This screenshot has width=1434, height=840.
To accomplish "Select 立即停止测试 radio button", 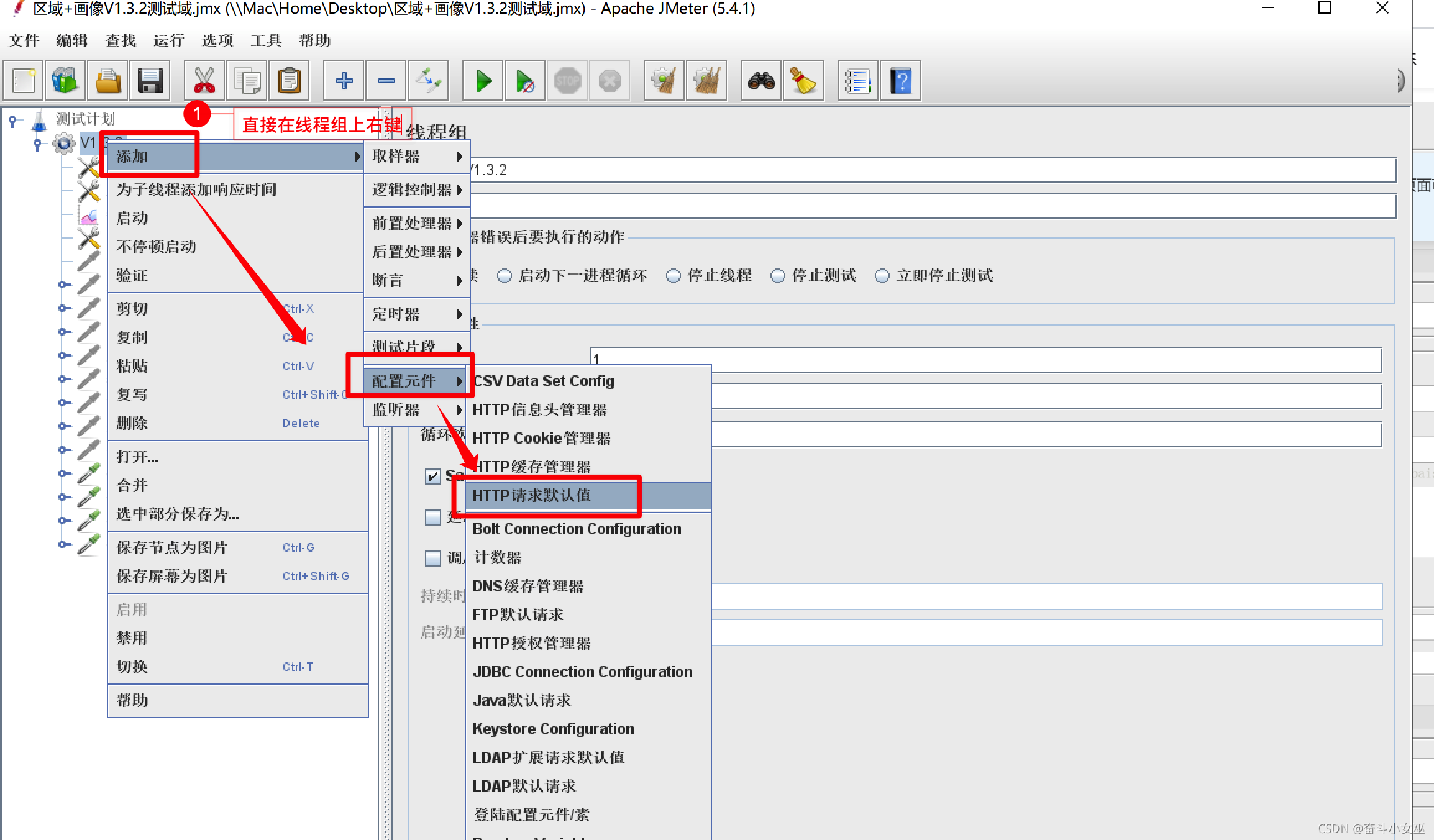I will [x=882, y=276].
